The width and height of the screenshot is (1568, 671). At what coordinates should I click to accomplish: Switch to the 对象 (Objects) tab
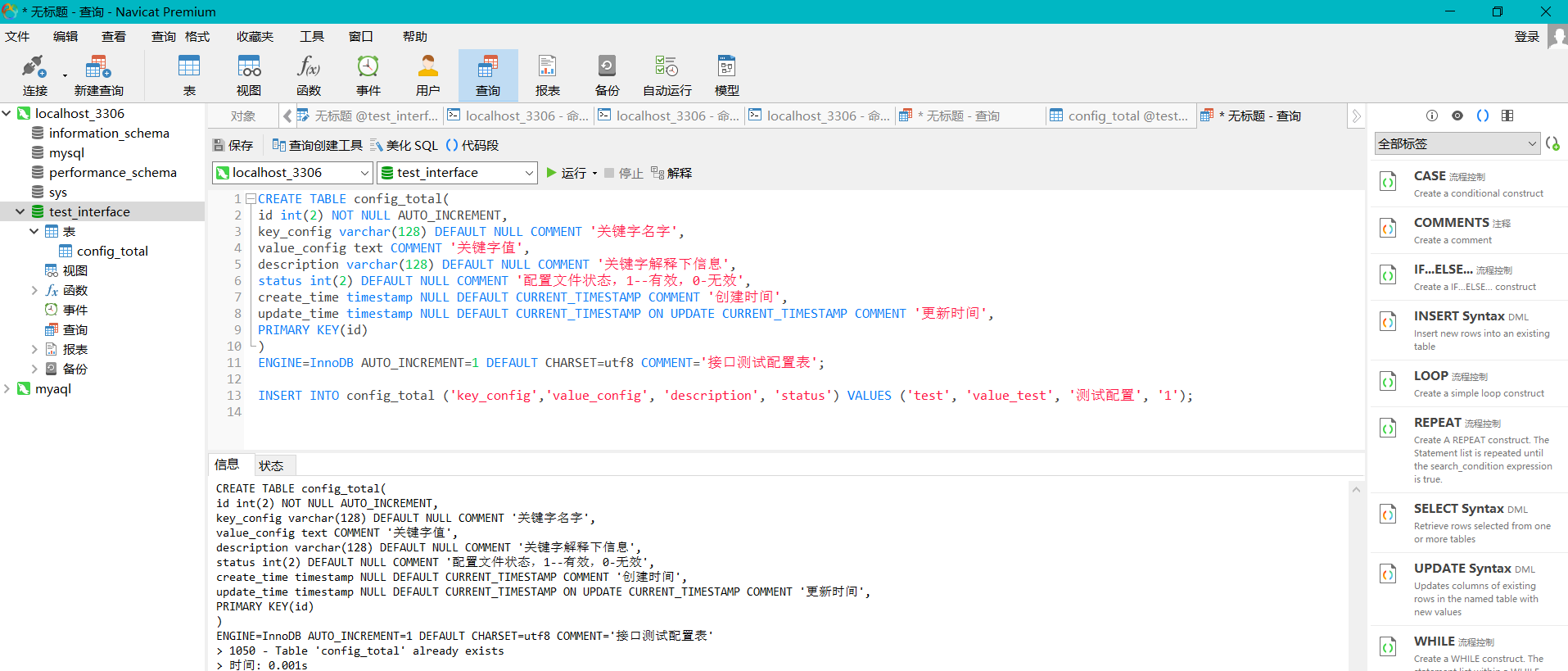pos(242,116)
